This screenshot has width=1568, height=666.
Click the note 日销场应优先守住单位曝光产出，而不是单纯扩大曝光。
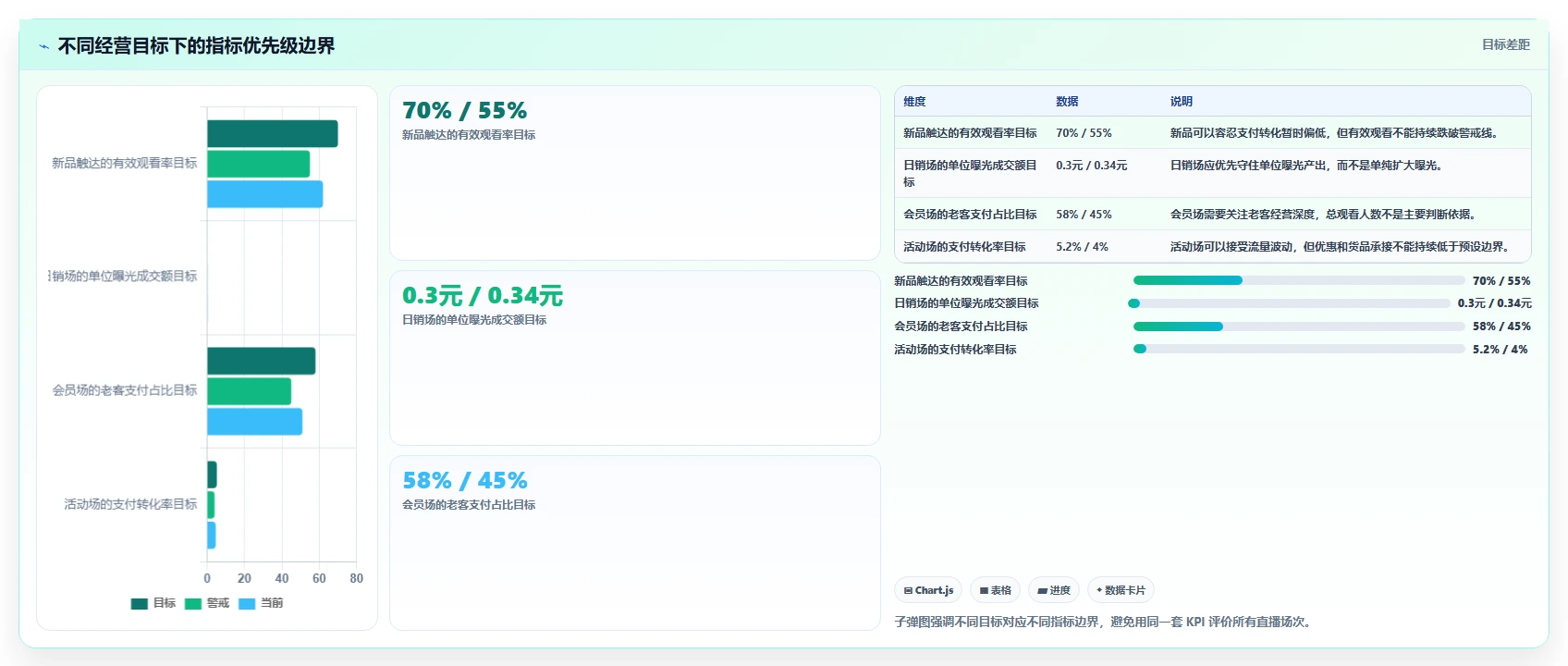[1308, 166]
